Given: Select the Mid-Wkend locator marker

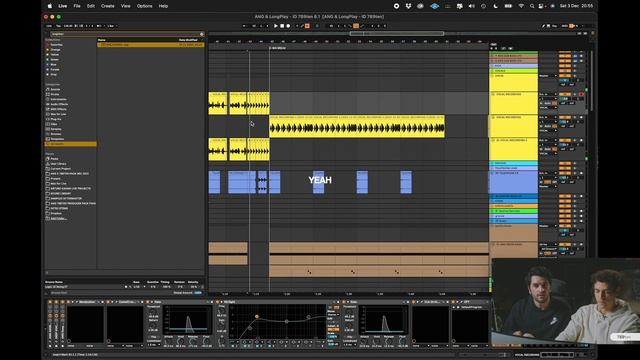Looking at the screenshot, I should [278, 48].
